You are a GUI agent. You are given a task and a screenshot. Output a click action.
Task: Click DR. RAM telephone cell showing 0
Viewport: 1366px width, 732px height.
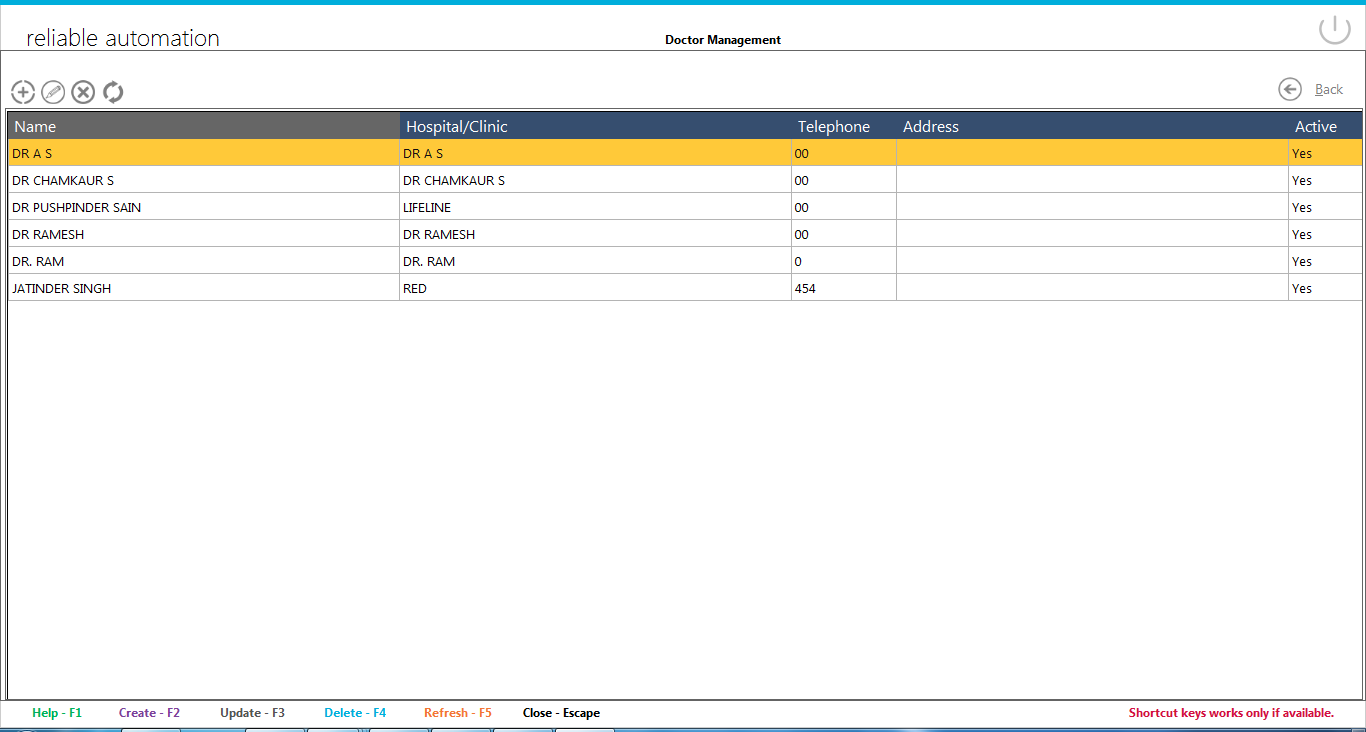coord(844,261)
